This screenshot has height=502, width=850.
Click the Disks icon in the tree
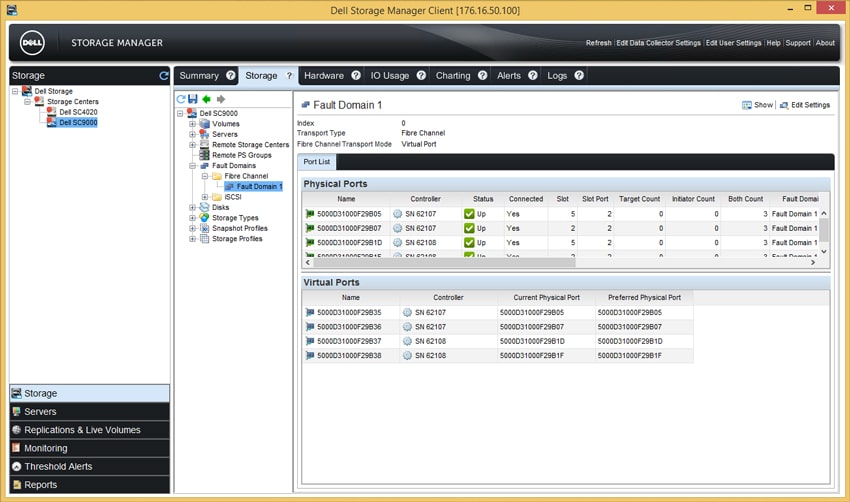204,207
